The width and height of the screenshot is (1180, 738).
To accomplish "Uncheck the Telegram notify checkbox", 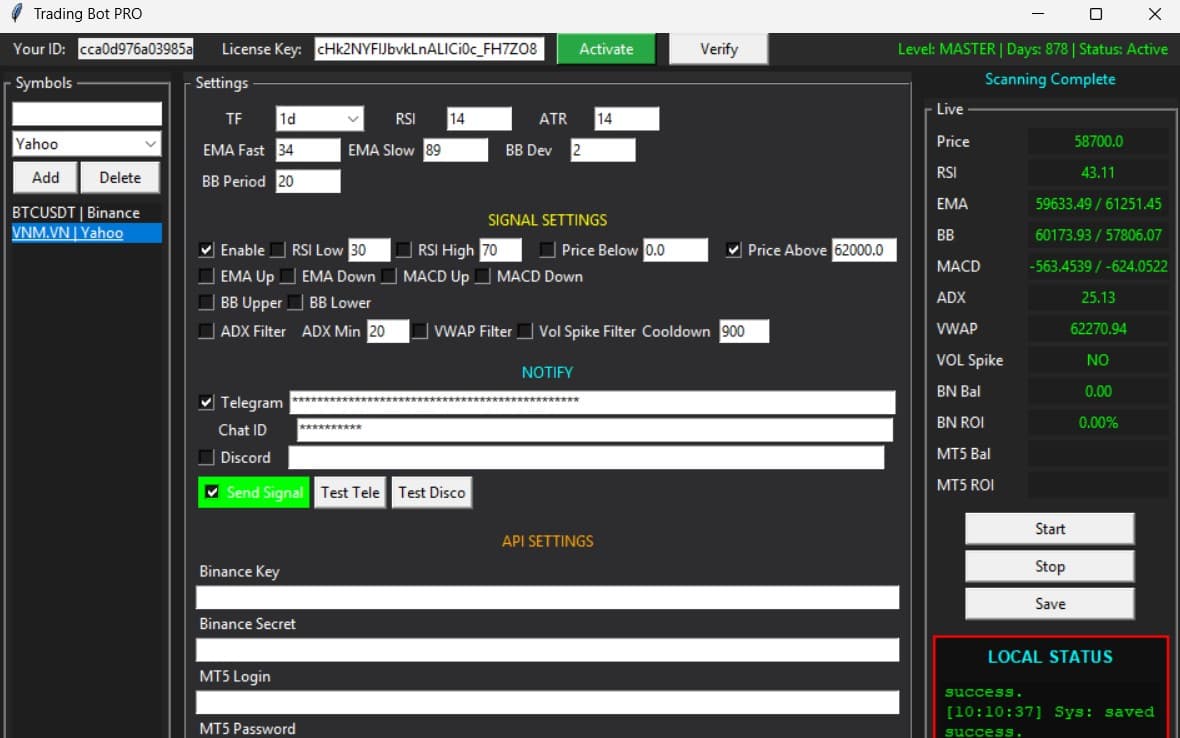I will 206,402.
